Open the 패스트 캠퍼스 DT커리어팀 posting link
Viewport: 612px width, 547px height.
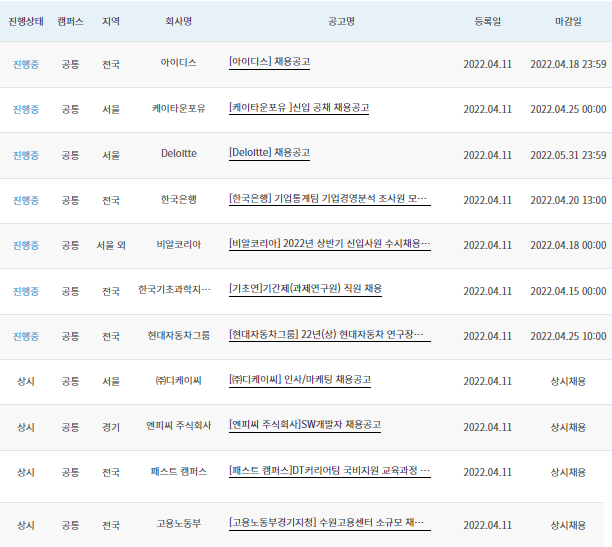pos(330,470)
